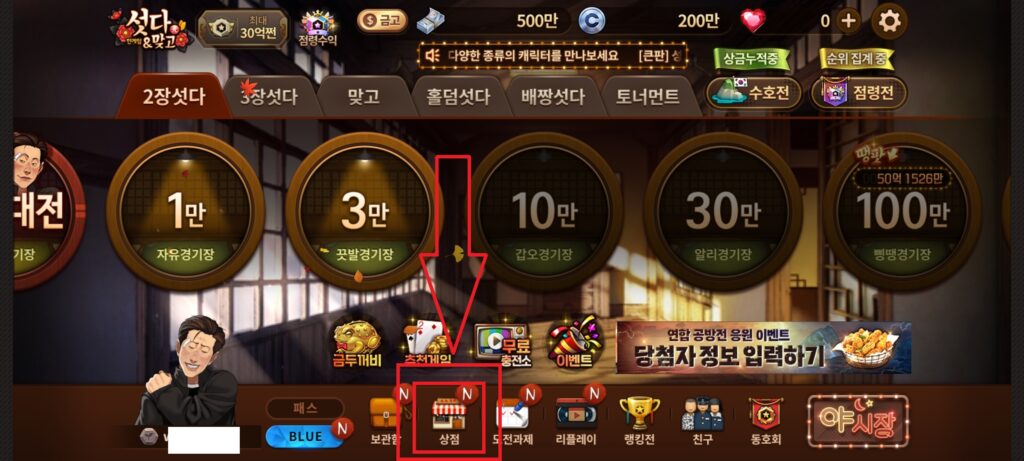
Task: Enter the 1만 자유경기장 room
Action: click(x=185, y=211)
